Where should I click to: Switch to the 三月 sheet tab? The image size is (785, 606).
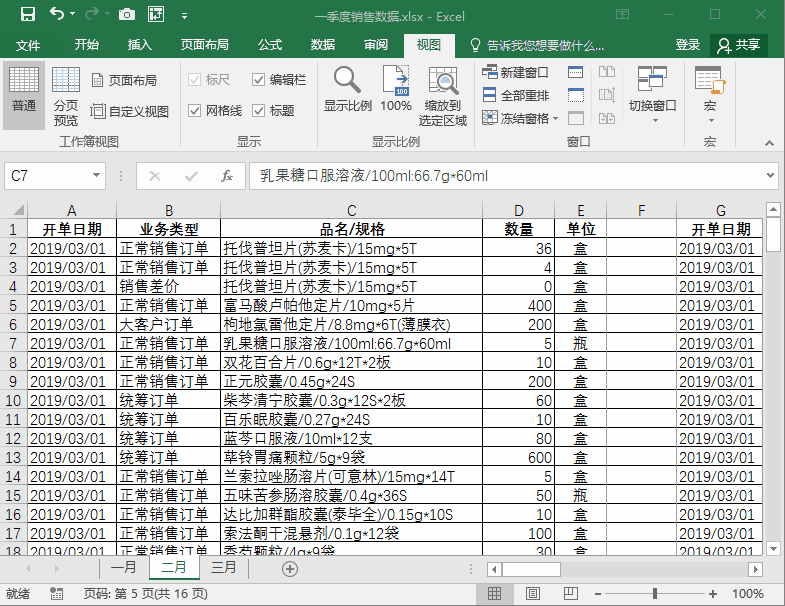pyautogui.click(x=224, y=568)
